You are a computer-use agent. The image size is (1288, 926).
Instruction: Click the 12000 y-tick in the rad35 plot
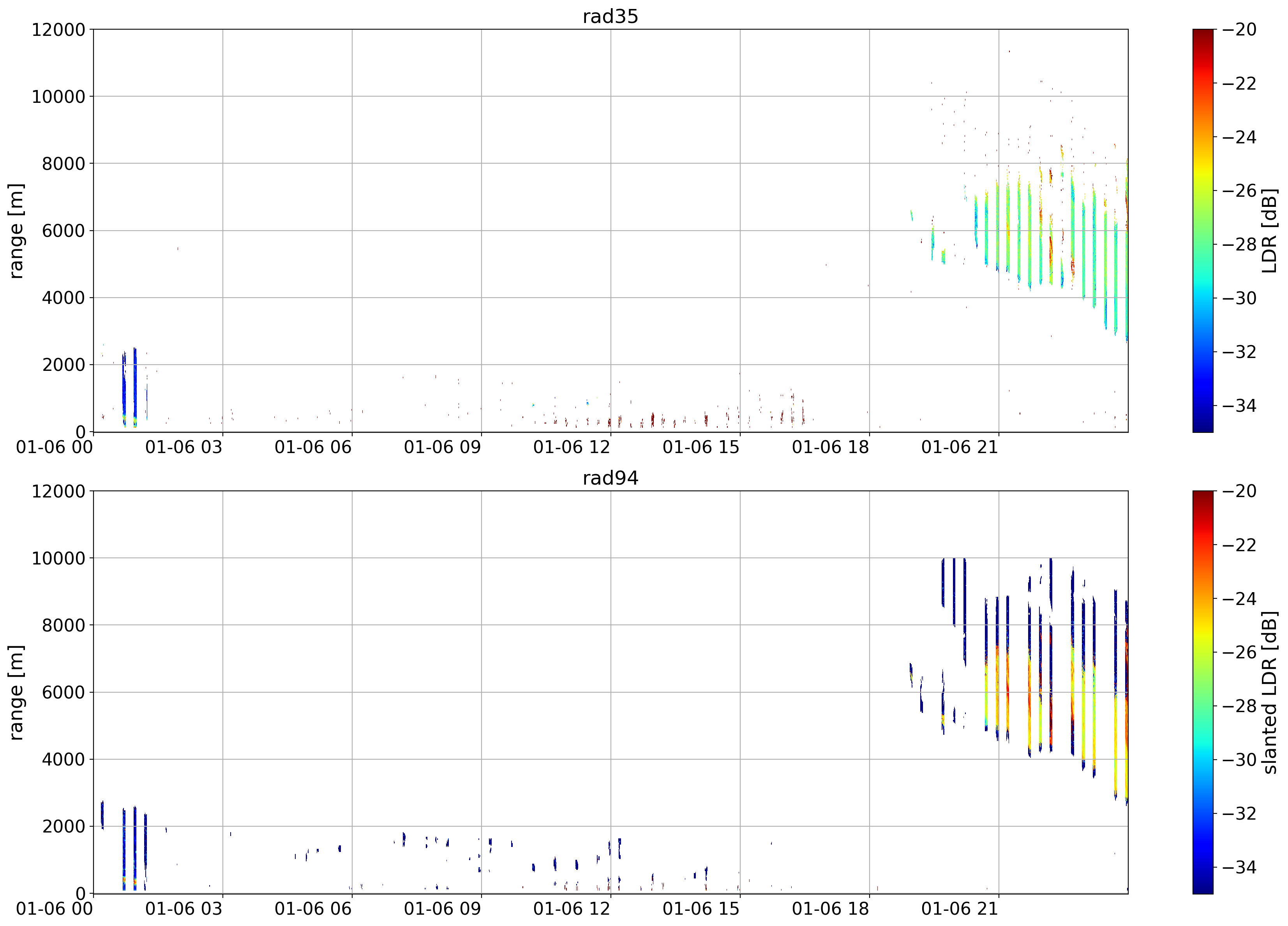pos(58,30)
